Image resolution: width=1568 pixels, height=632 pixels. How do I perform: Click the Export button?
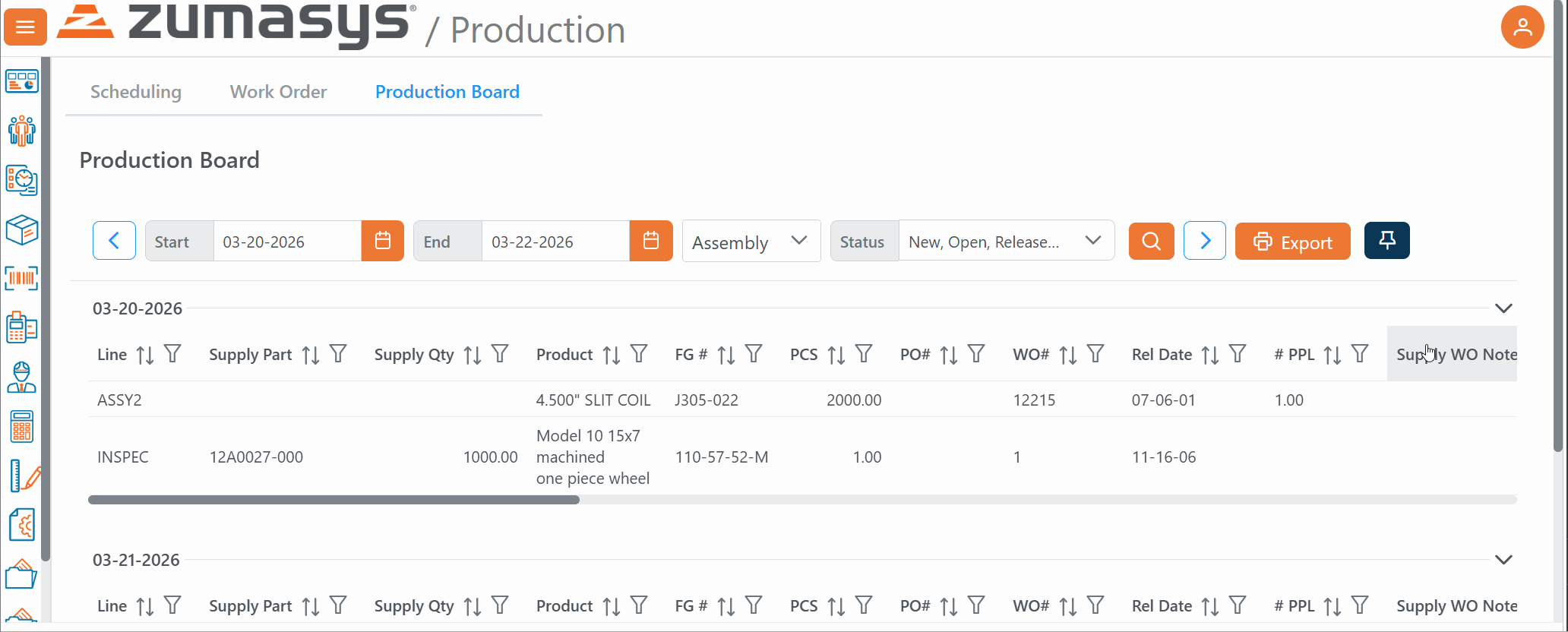point(1293,241)
